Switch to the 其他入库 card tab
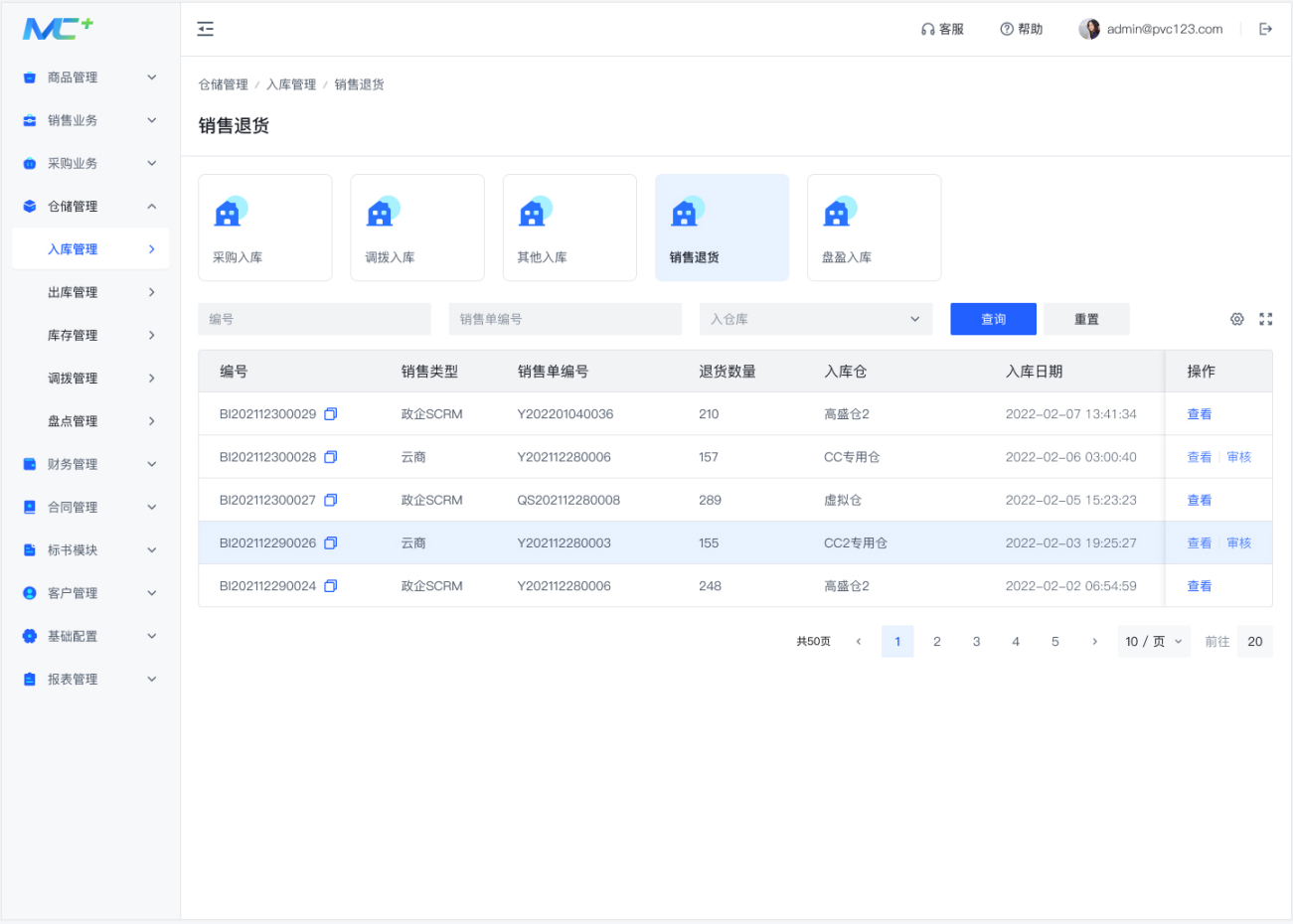The height and width of the screenshot is (924, 1293). coord(569,228)
